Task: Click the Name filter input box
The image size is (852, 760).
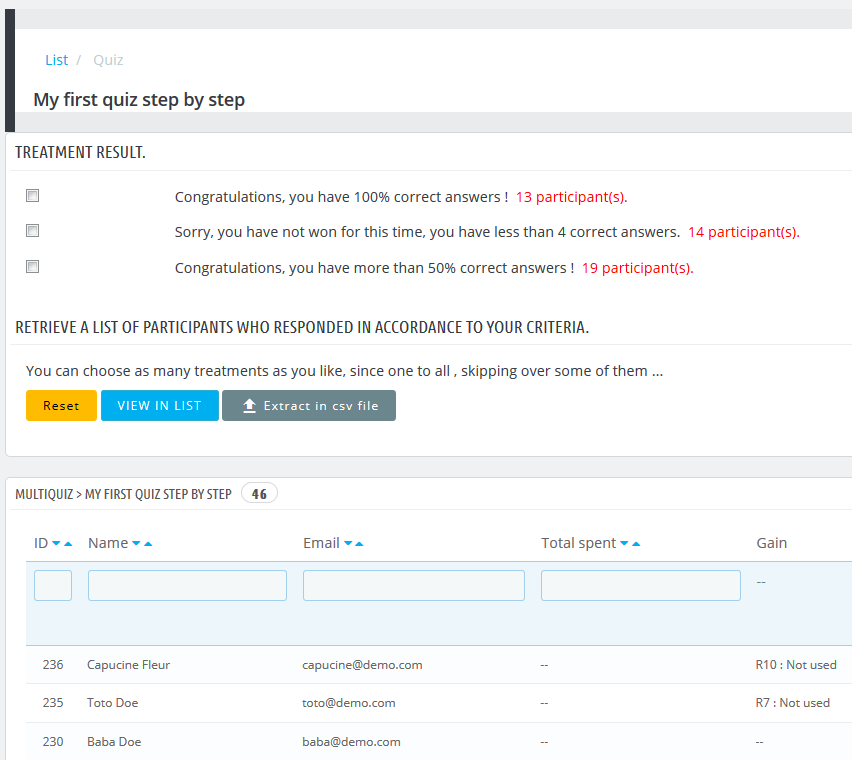Action: 187,585
